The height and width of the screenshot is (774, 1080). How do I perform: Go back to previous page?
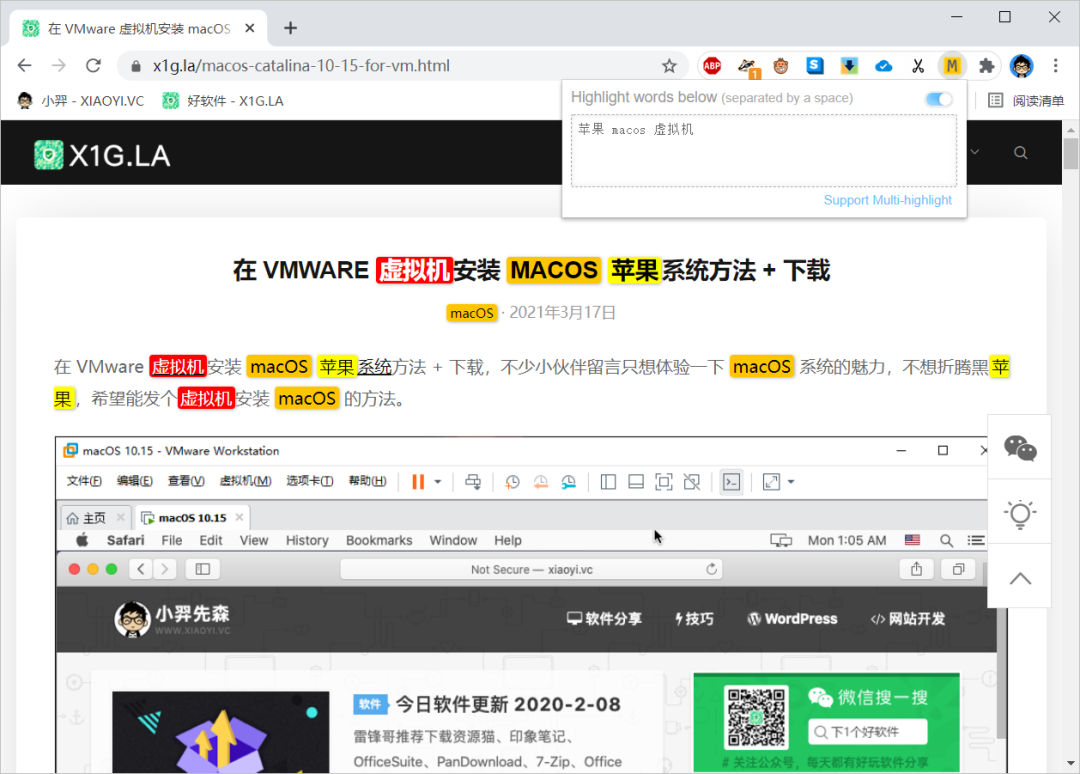pyautogui.click(x=25, y=66)
